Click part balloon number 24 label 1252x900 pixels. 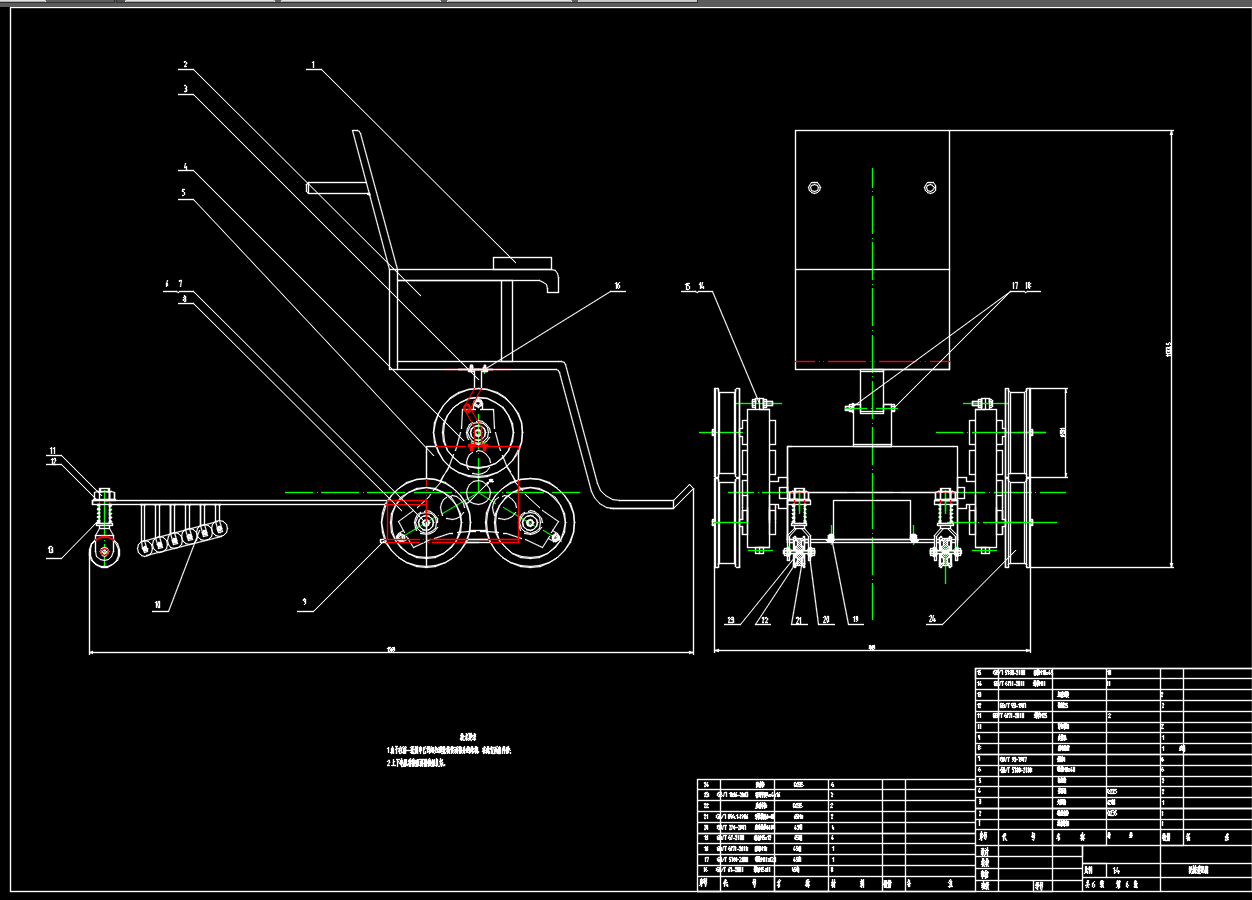(x=932, y=620)
